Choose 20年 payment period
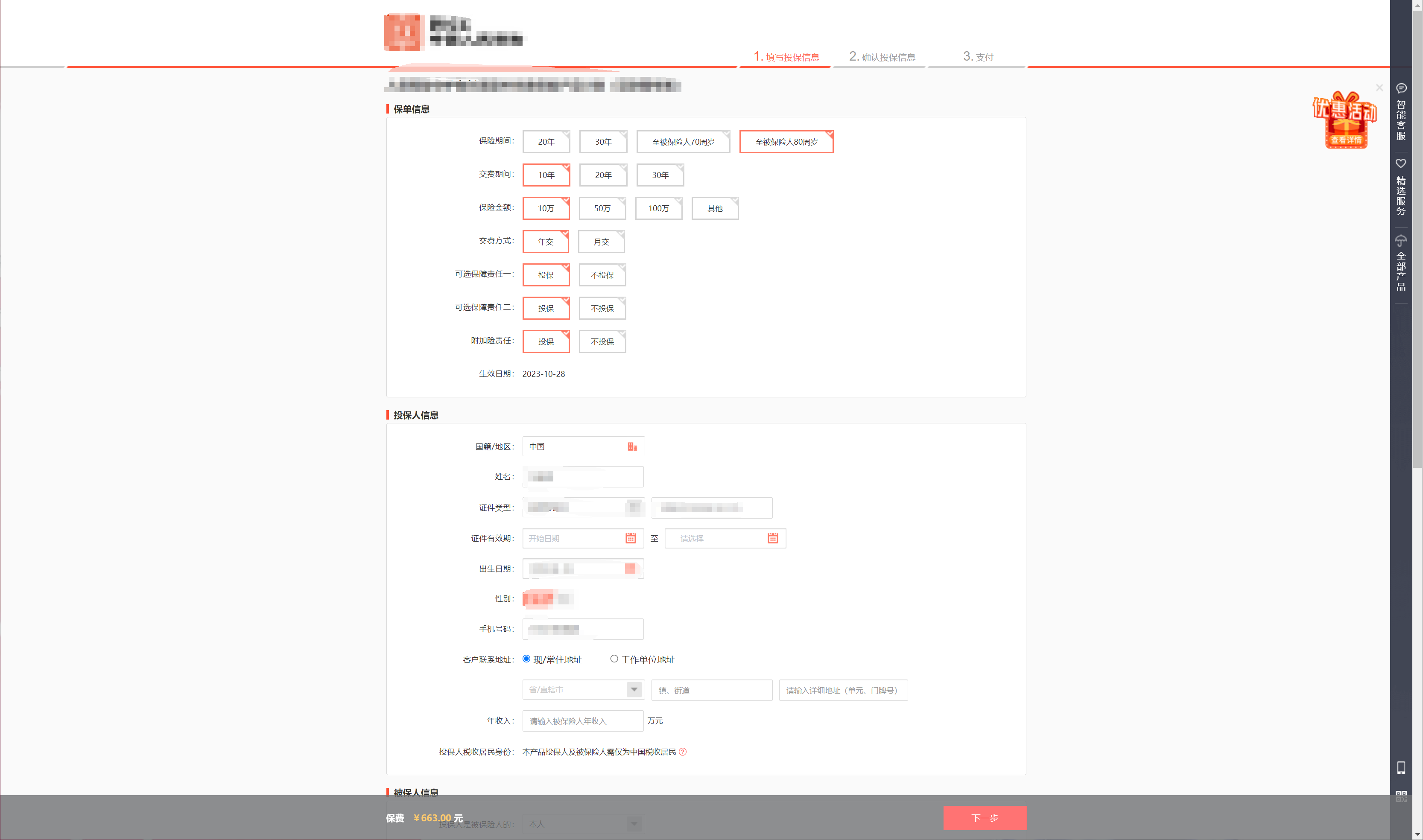 pyautogui.click(x=603, y=175)
